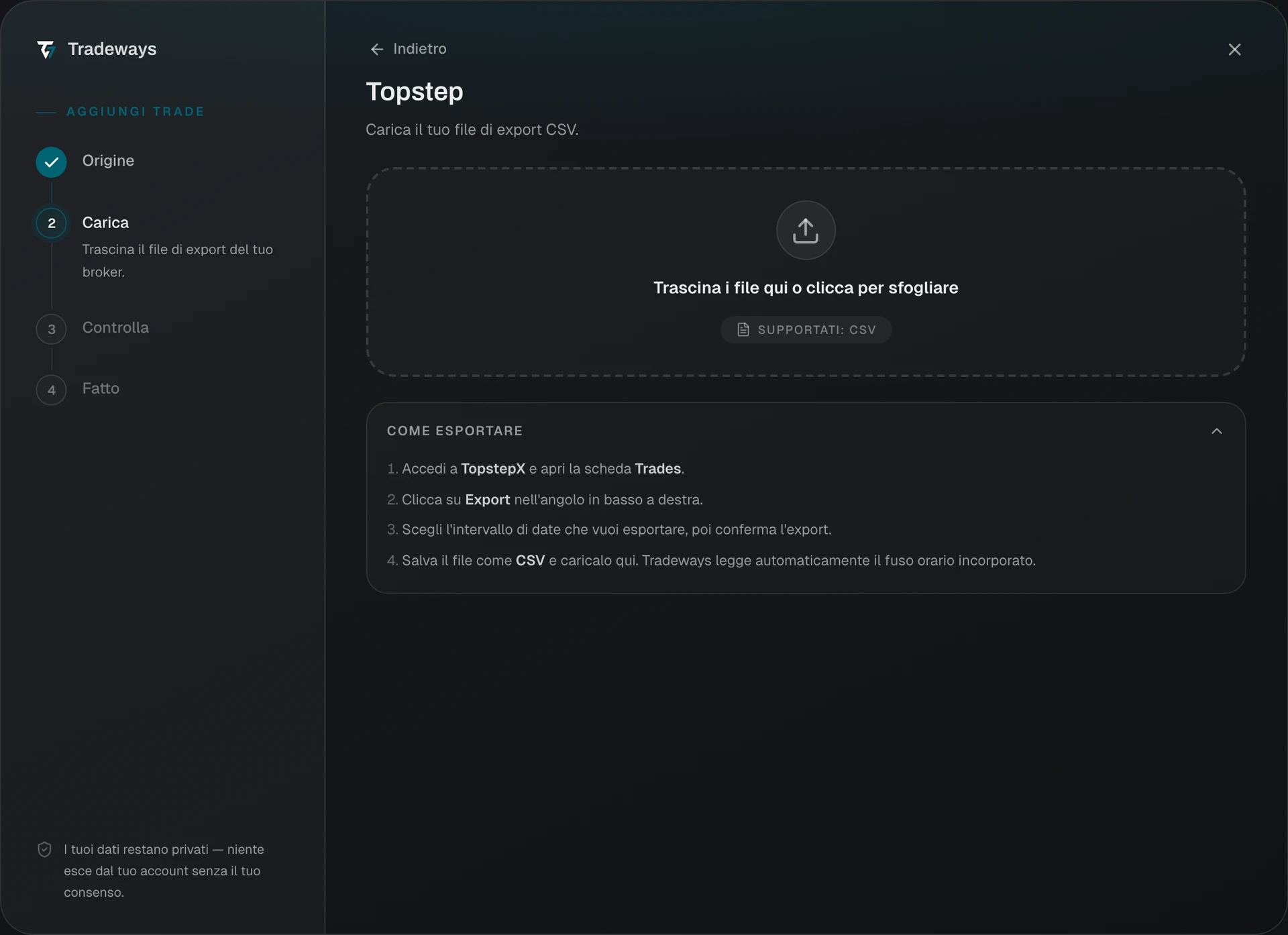
Task: Click 'Trascina il file di export del tuo broker.'
Action: click(x=177, y=260)
